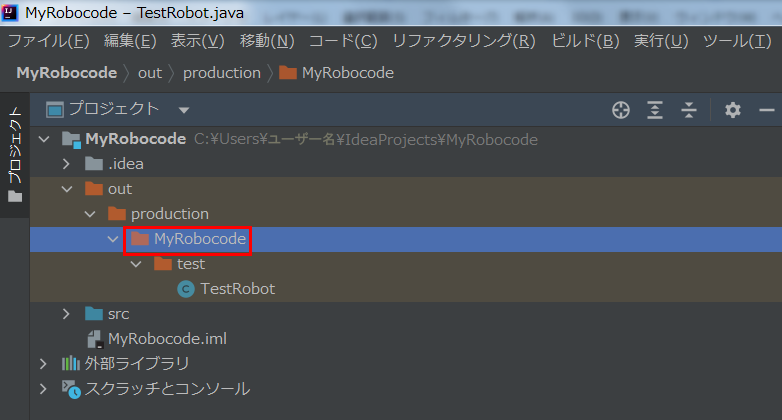
Task: Toggle the プロジェクト side tool window tab
Action: [x=15, y=155]
